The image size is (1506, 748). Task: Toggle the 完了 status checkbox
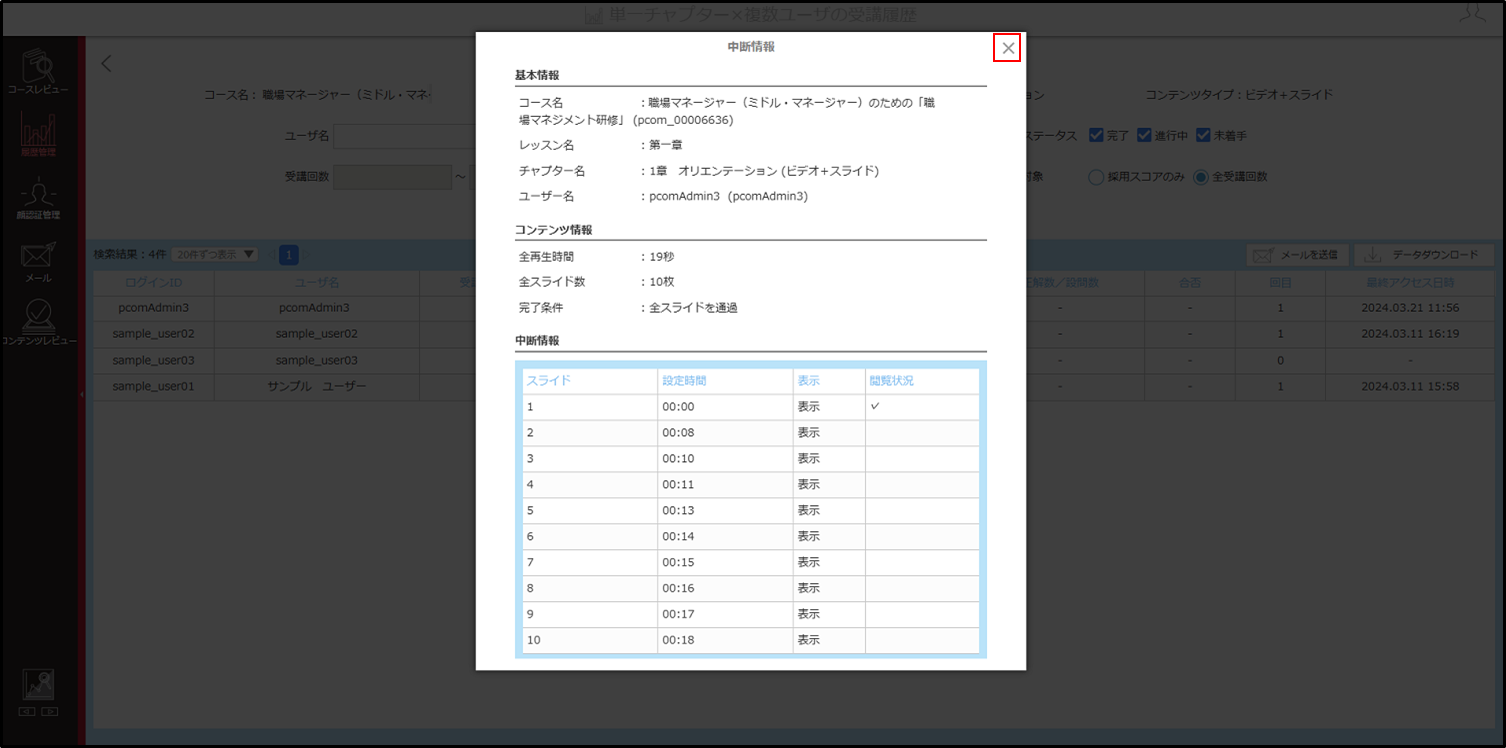(x=1096, y=135)
